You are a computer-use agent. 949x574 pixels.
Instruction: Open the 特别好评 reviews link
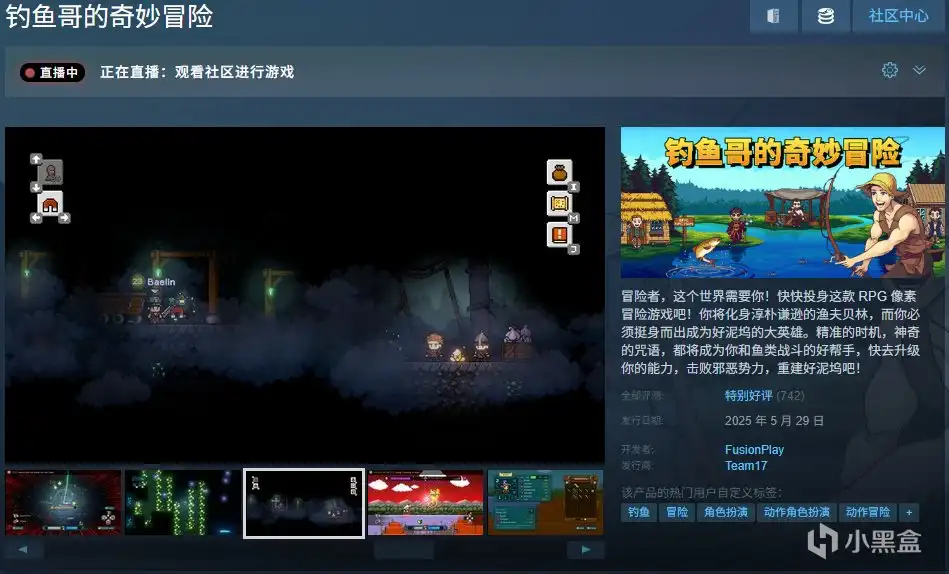pyautogui.click(x=749, y=395)
